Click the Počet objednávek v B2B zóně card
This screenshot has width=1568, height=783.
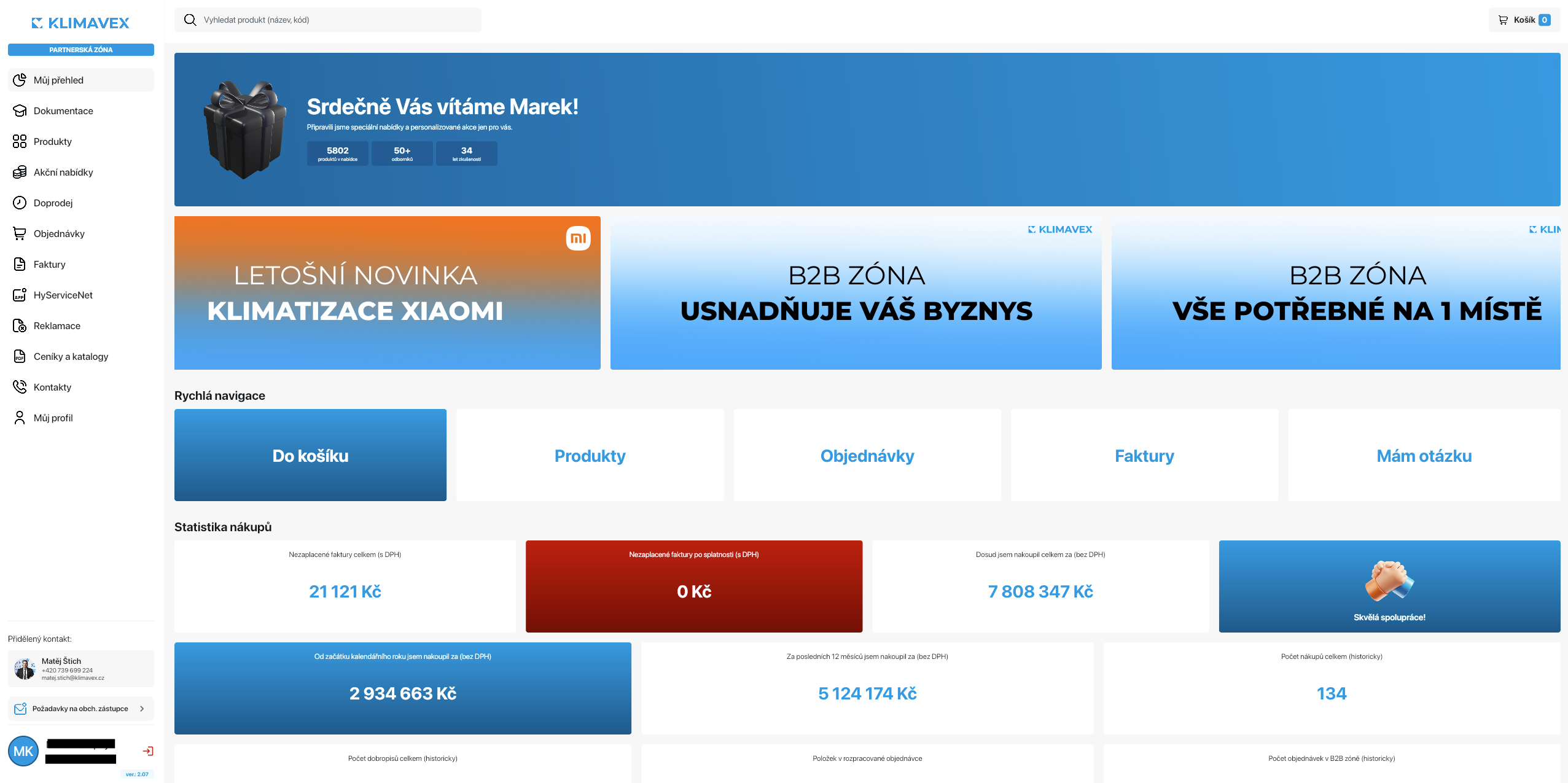tap(1332, 763)
